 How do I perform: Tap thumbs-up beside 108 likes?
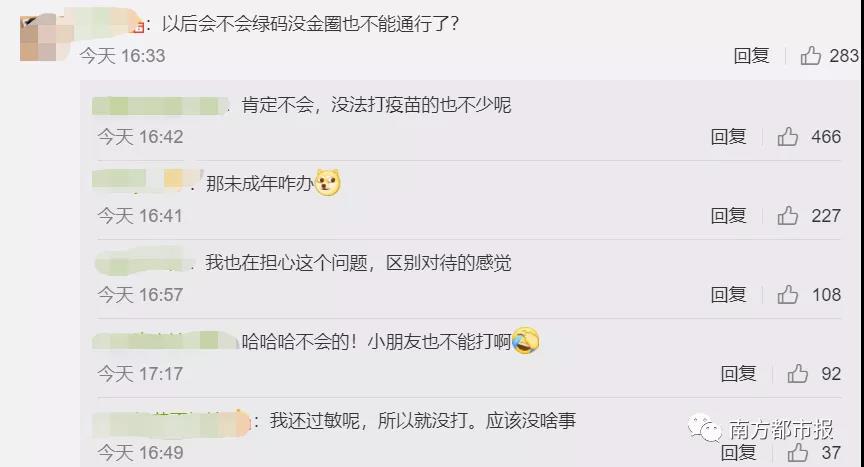pyautogui.click(x=788, y=295)
